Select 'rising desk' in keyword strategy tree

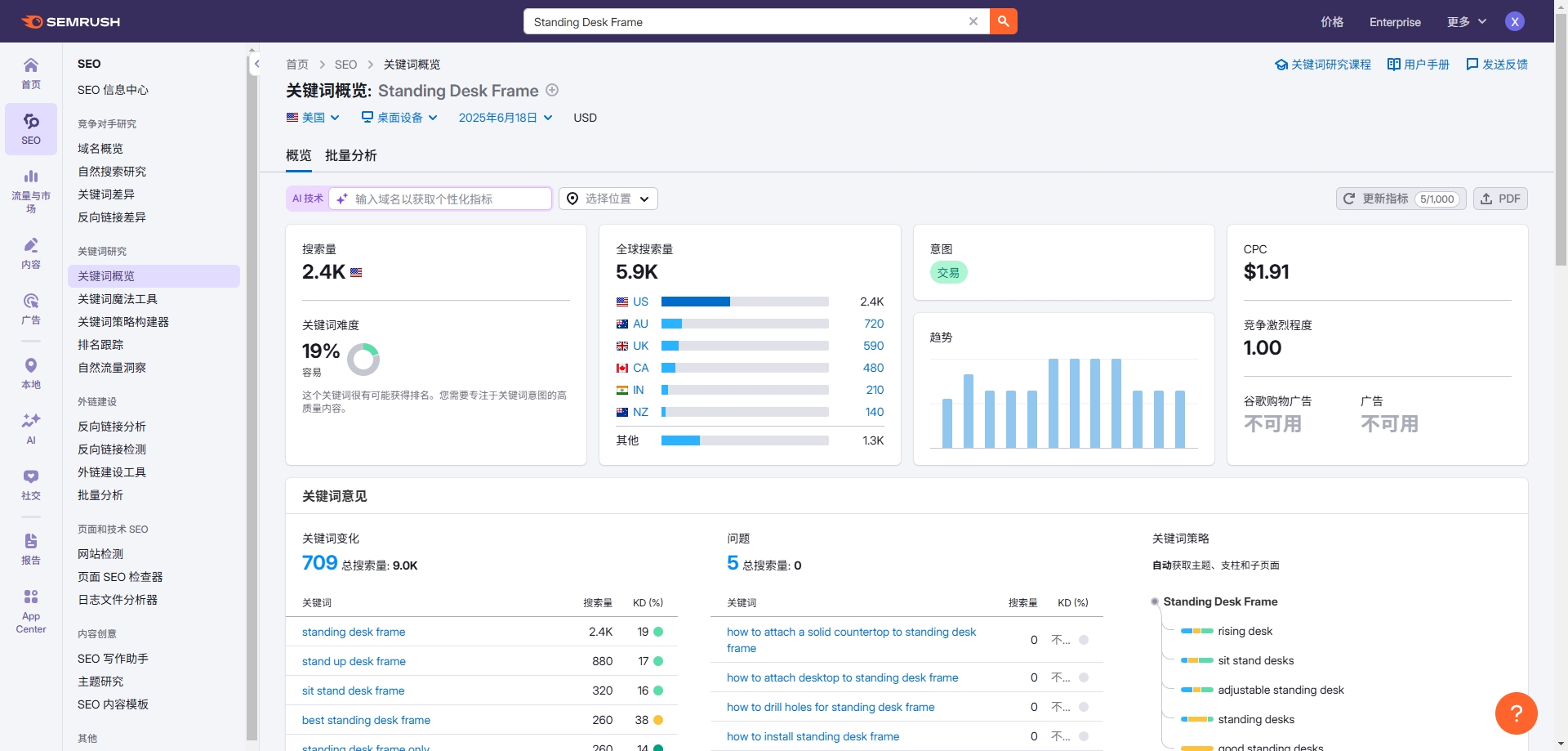pyautogui.click(x=1245, y=631)
